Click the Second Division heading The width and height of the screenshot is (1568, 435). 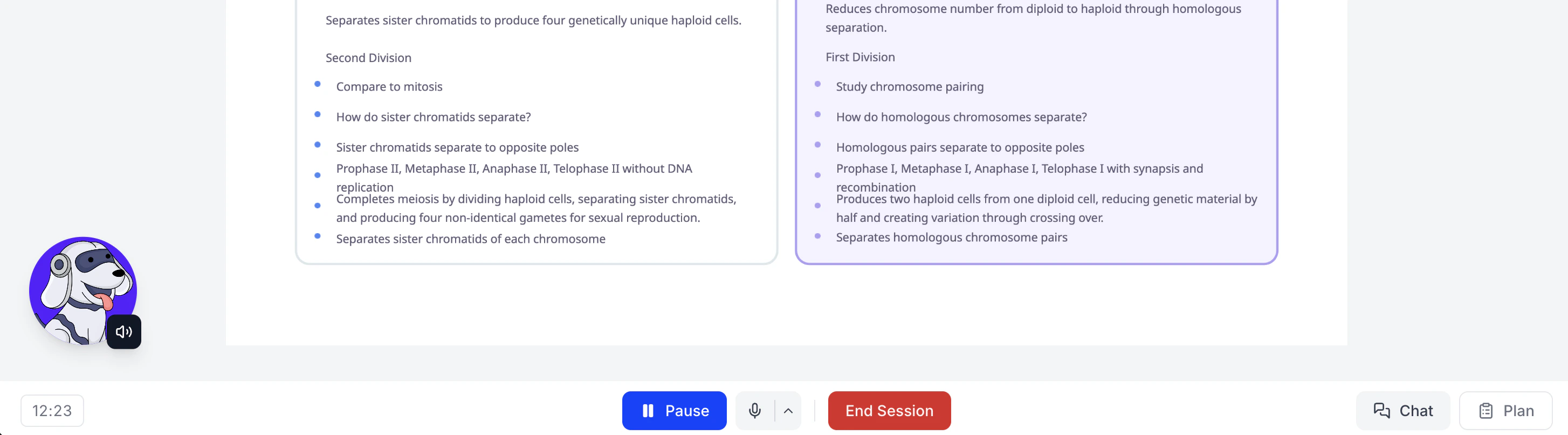[x=368, y=58]
